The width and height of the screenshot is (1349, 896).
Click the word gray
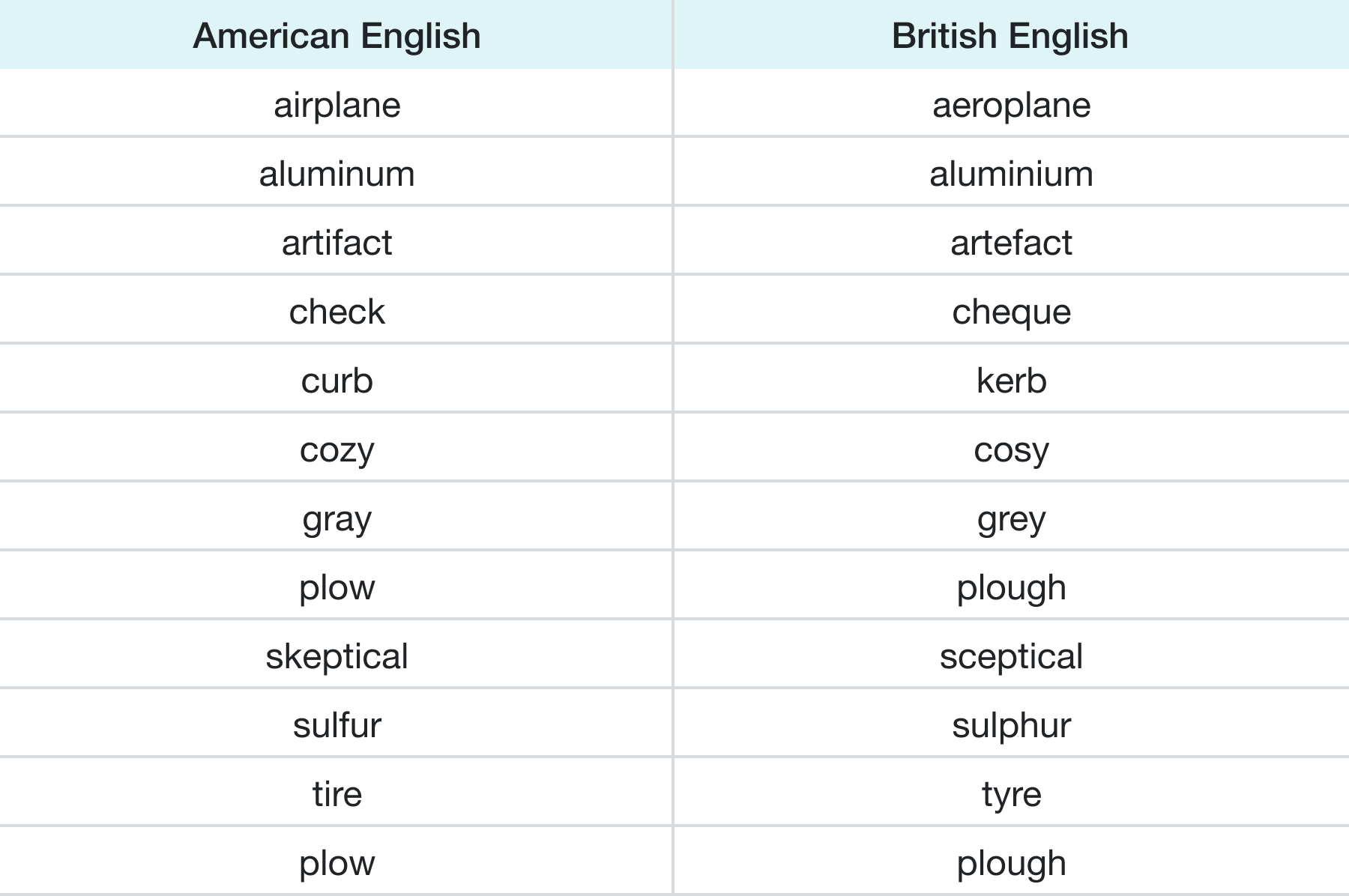(x=337, y=518)
